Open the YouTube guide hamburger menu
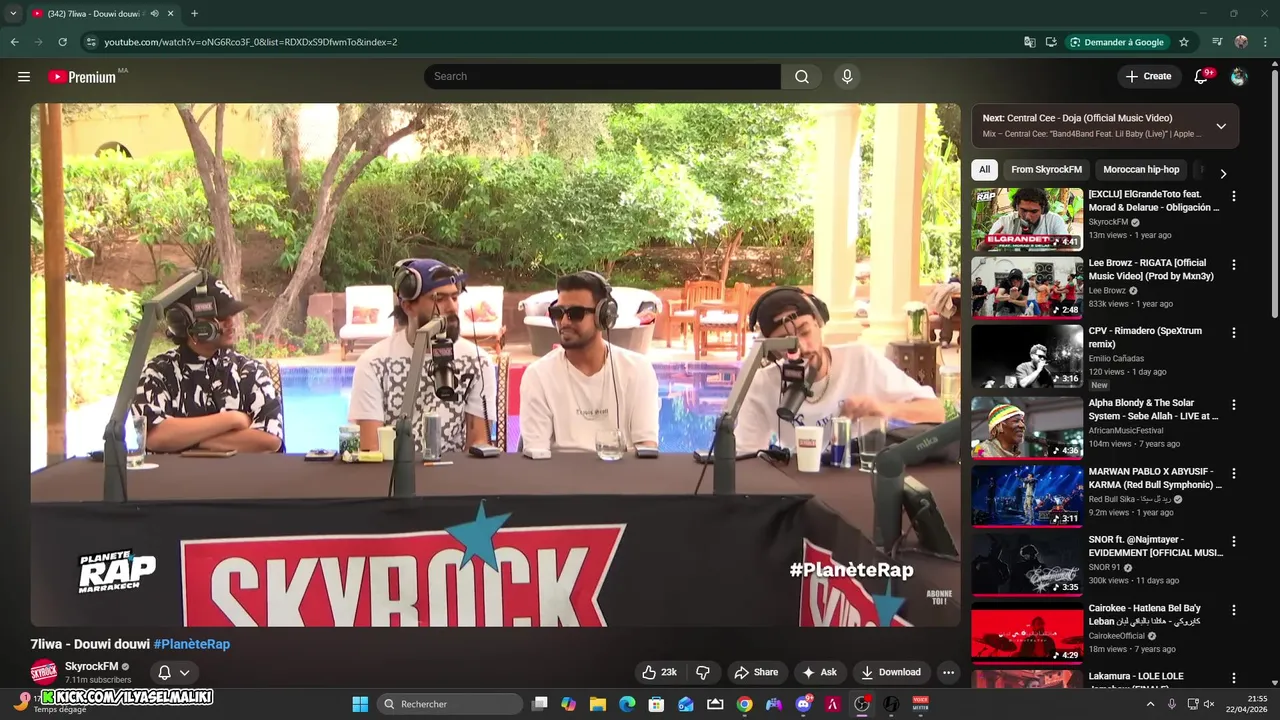Viewport: 1280px width, 720px height. 24,77
